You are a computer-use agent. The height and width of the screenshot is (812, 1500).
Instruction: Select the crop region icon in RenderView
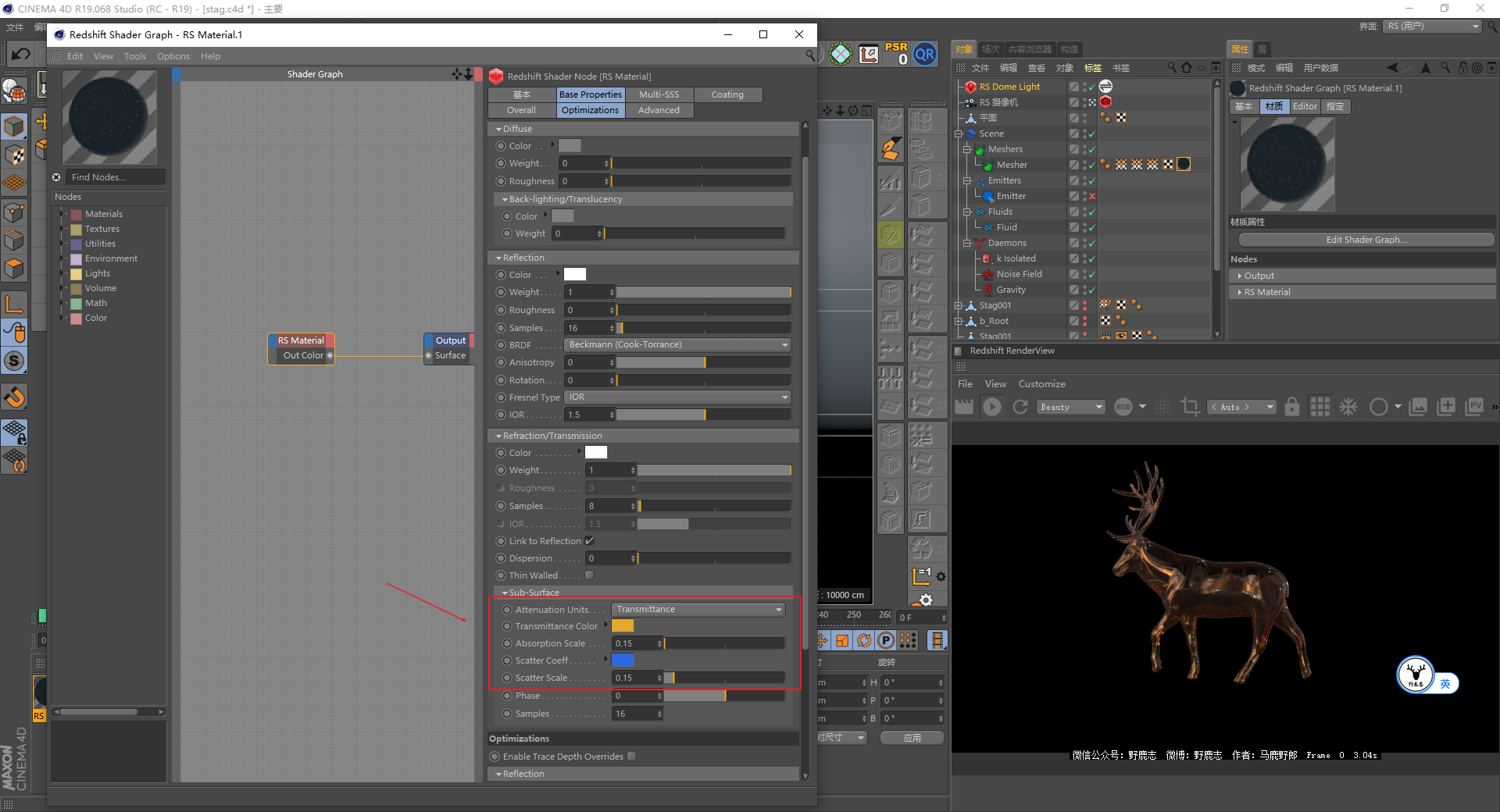[x=1190, y=407]
